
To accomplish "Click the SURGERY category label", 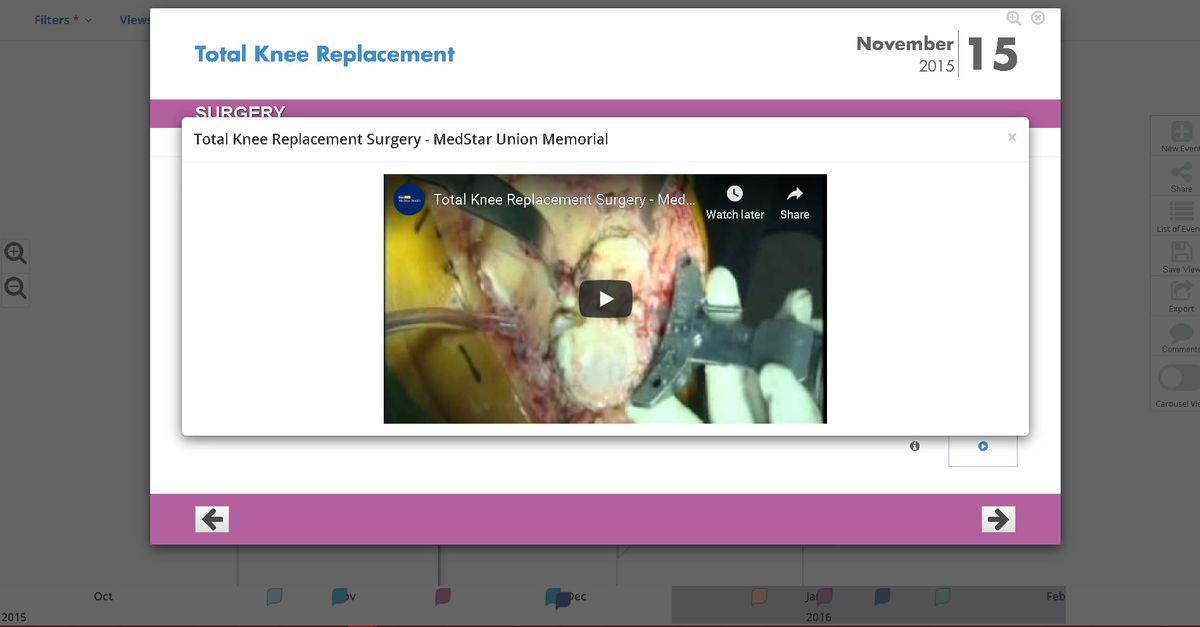I will point(240,111).
